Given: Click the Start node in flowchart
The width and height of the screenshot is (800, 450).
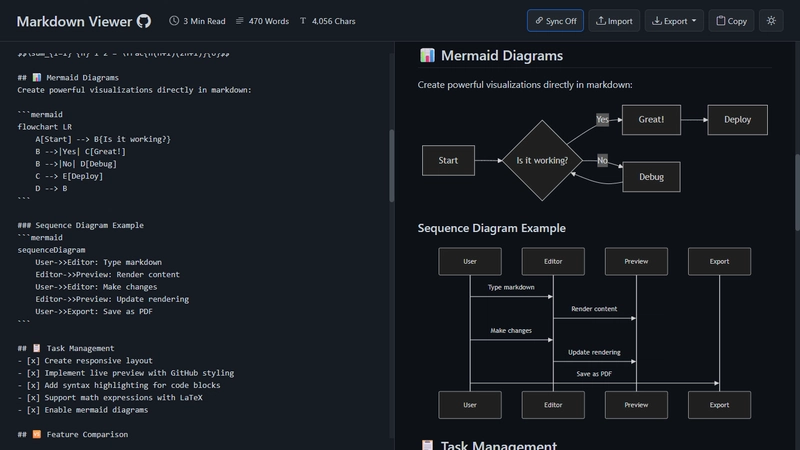Looking at the screenshot, I should tap(448, 160).
